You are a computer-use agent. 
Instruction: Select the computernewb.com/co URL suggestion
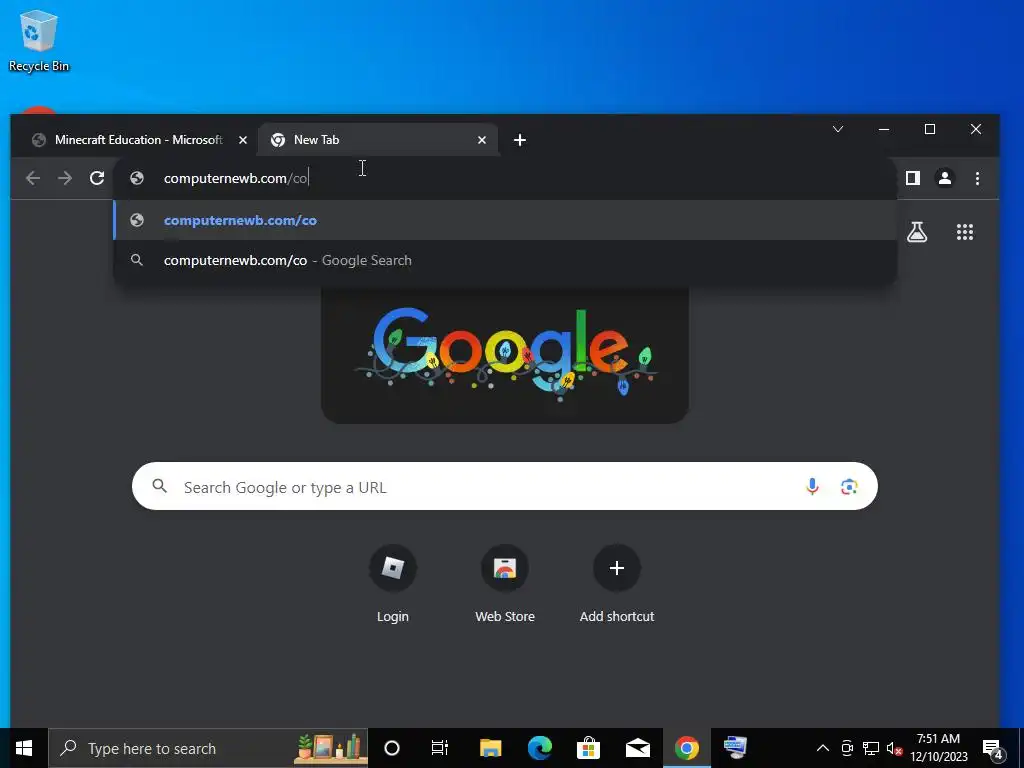tap(505, 220)
